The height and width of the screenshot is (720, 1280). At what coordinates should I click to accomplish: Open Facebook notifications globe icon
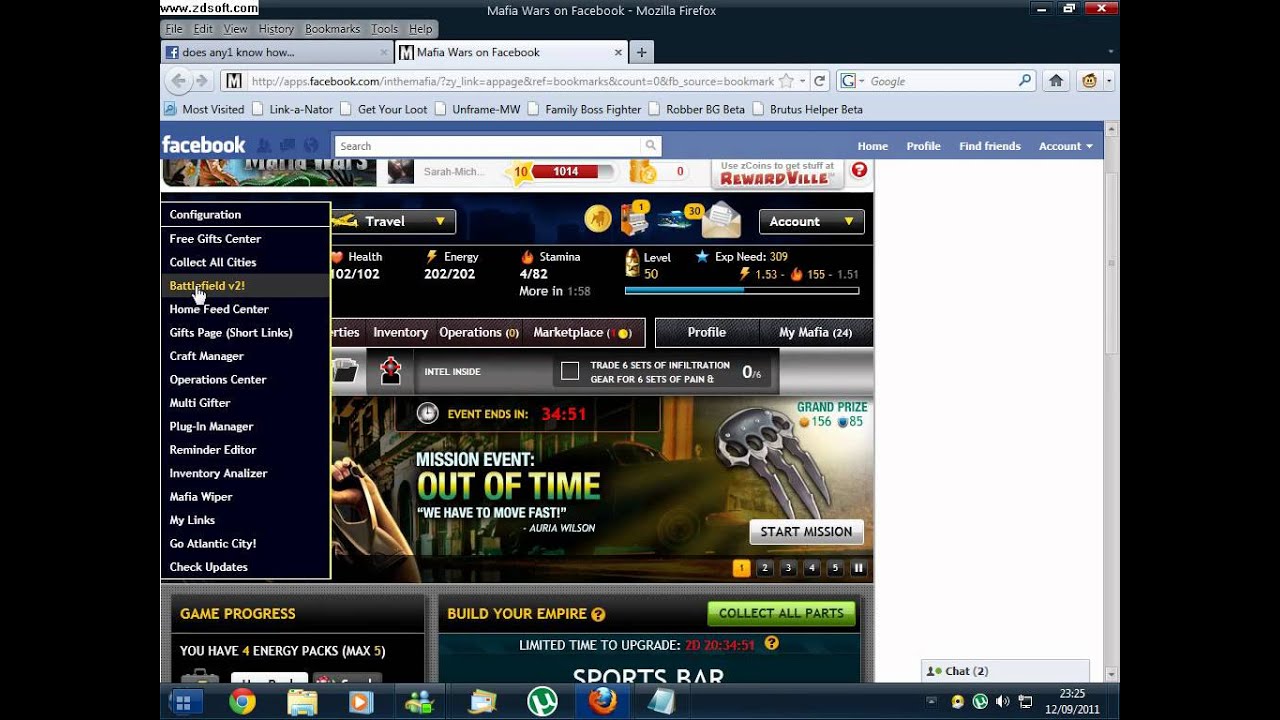click(x=311, y=145)
